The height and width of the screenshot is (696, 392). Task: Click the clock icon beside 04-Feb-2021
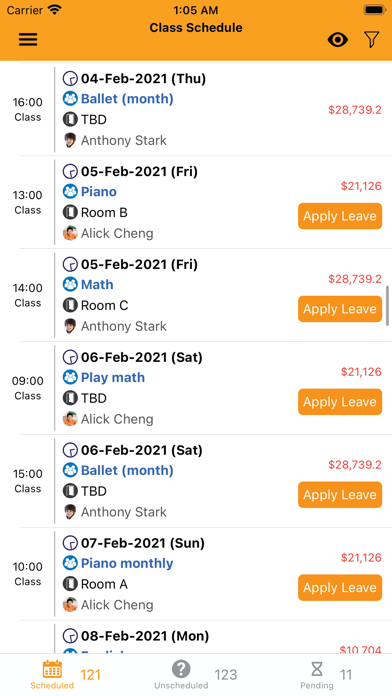(70, 79)
